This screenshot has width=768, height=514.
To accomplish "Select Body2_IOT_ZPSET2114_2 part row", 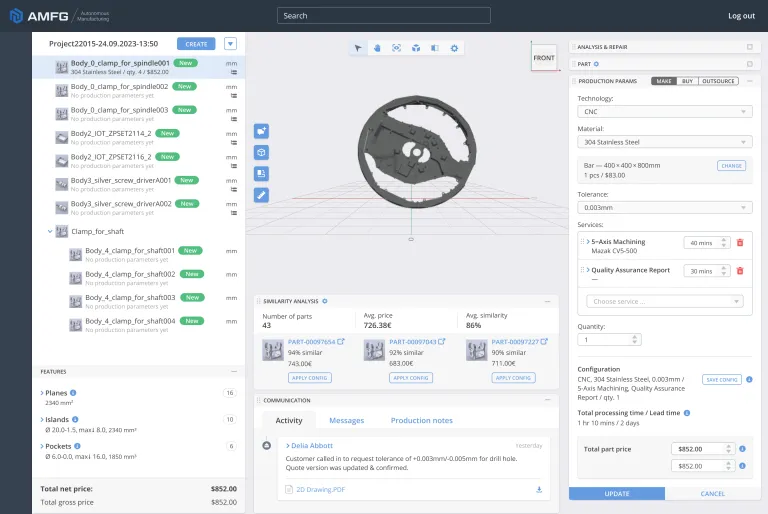I will pyautogui.click(x=139, y=137).
